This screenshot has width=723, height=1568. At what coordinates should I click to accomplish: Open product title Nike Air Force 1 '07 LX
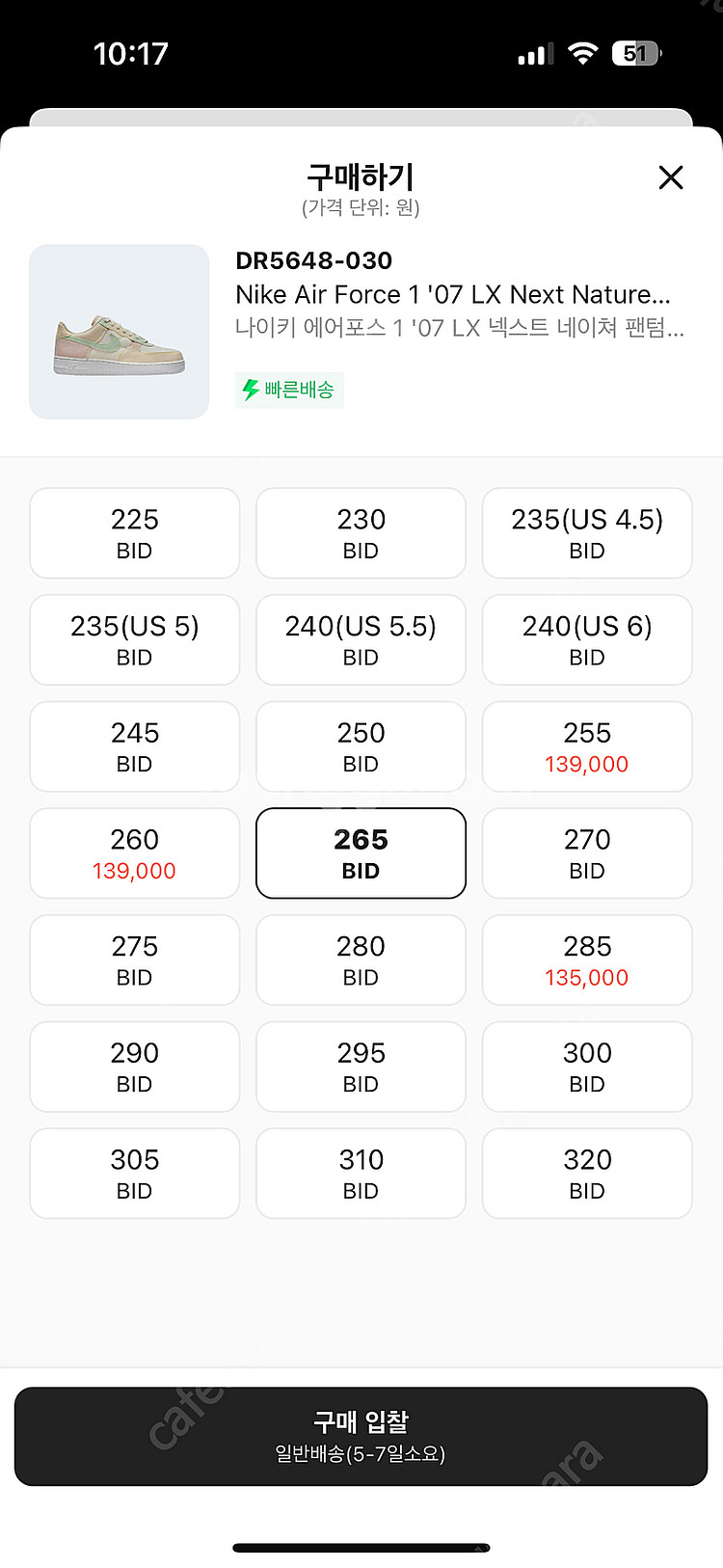pos(453,294)
